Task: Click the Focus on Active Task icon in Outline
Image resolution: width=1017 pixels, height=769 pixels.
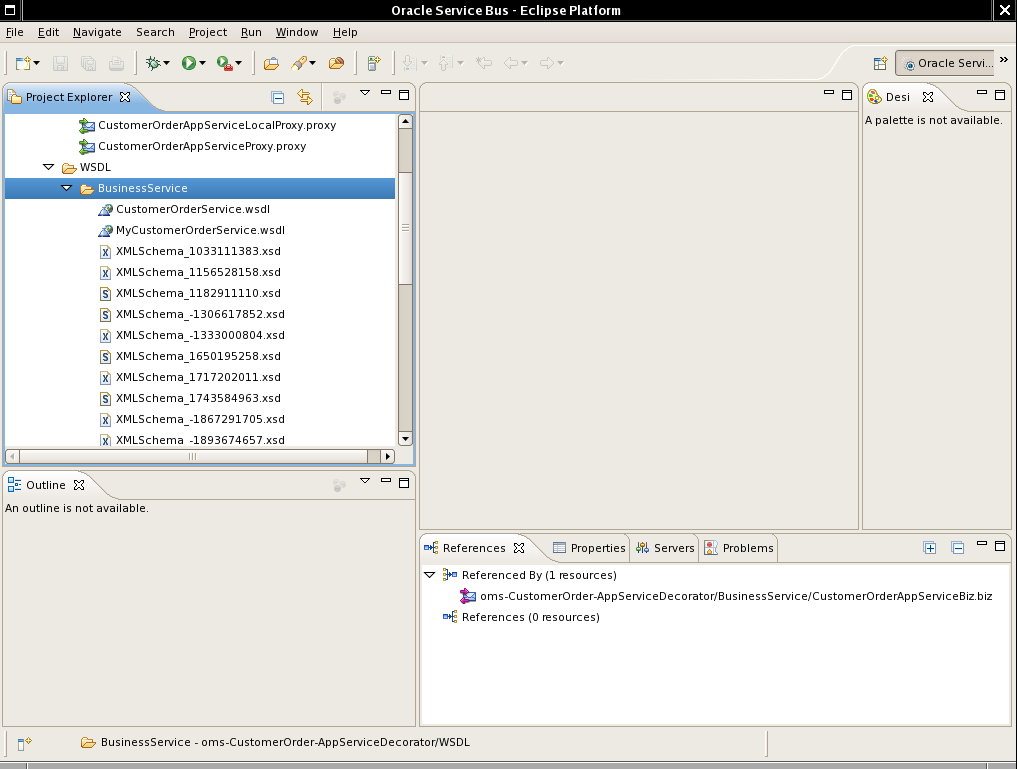Action: pos(339,485)
